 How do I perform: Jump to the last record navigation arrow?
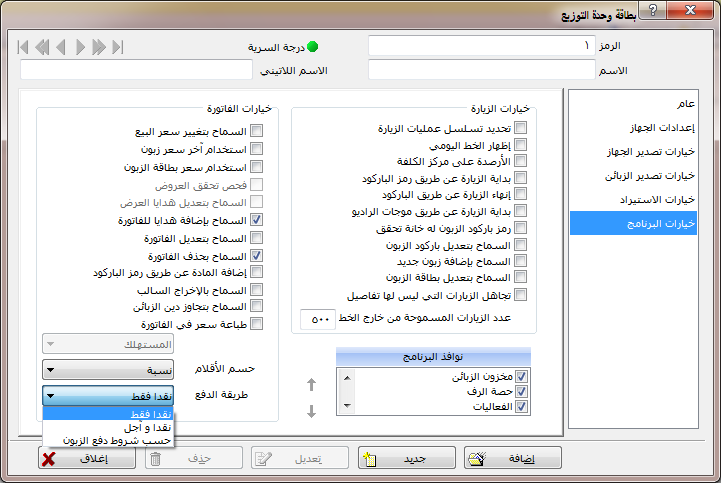(x=118, y=46)
